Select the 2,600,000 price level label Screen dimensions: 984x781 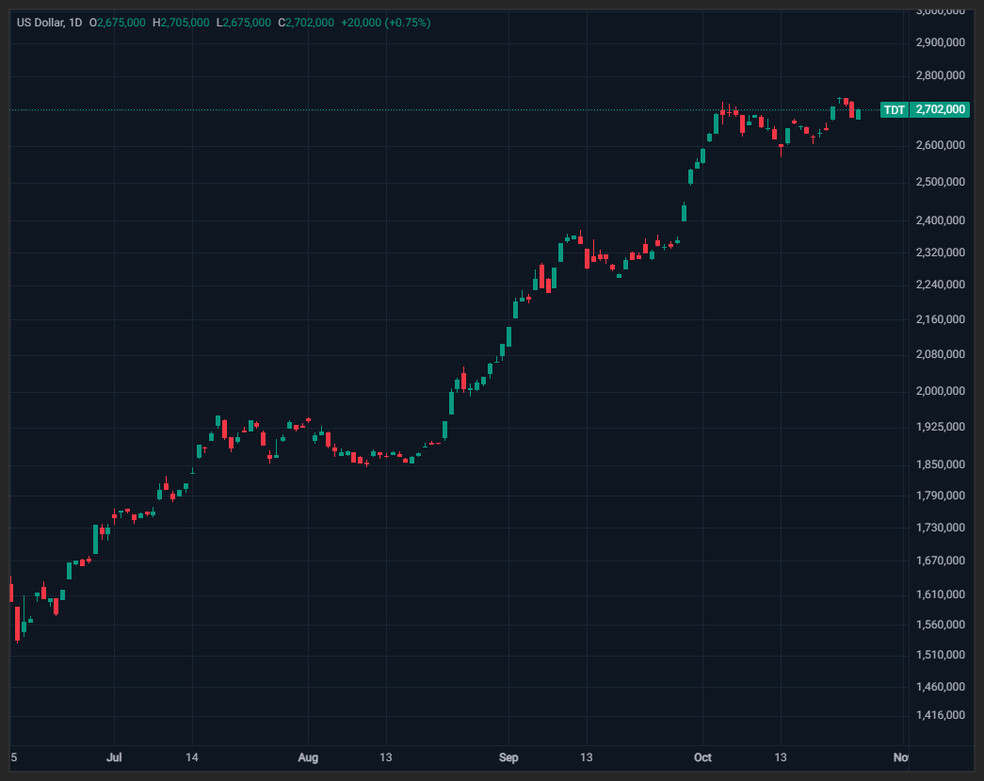click(940, 145)
